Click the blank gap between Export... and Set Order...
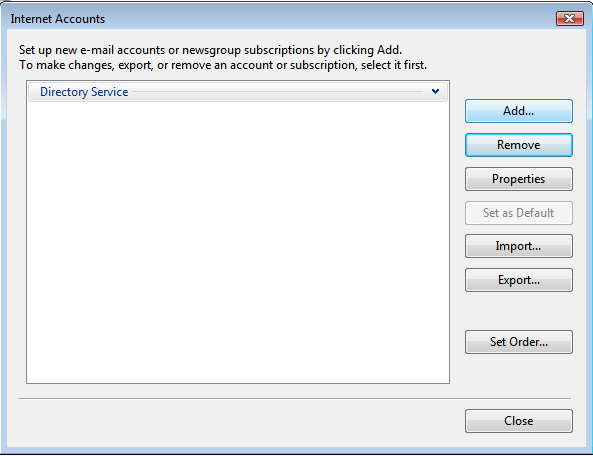 pyautogui.click(x=518, y=311)
